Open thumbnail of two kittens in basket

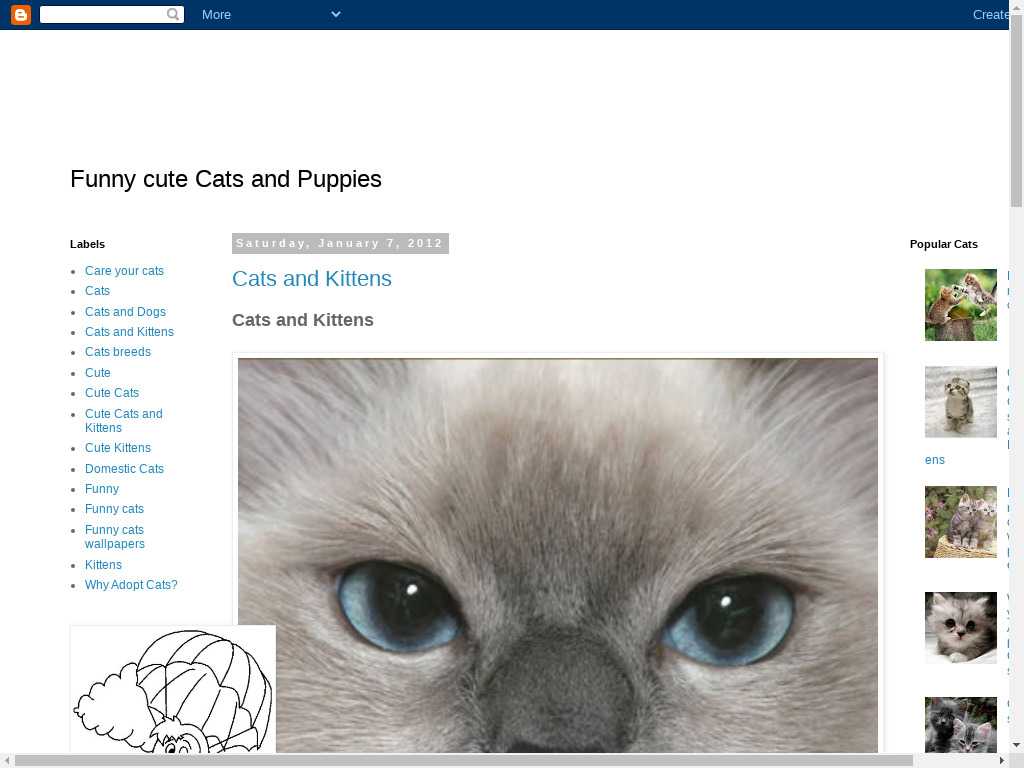coord(961,522)
